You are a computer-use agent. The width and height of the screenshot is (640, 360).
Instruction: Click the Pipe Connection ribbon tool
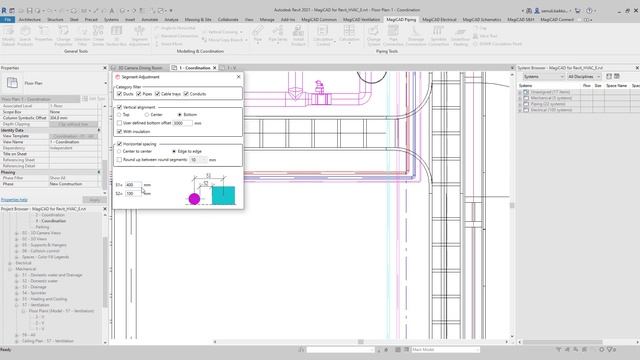(393, 36)
